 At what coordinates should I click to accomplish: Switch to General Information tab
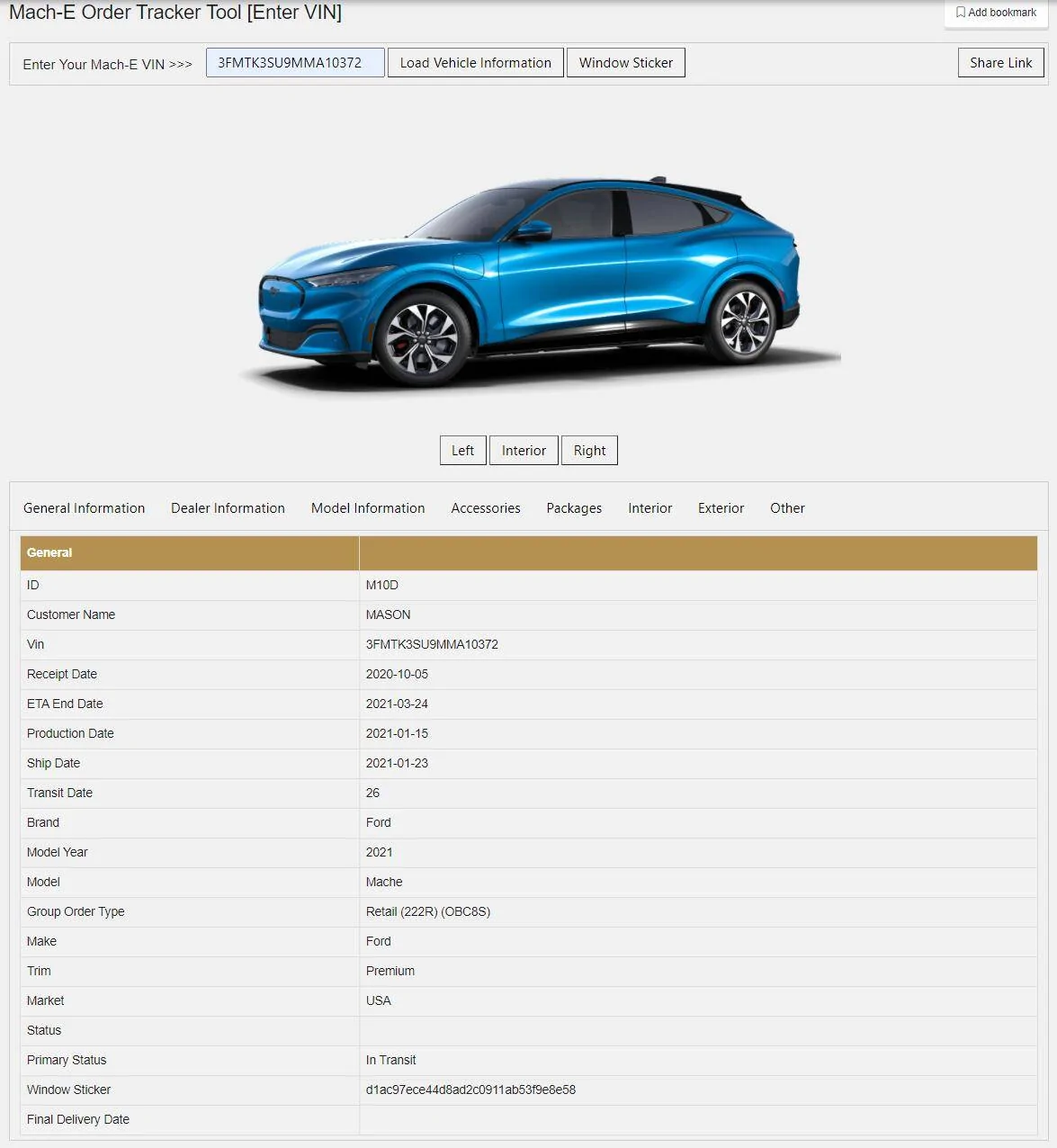point(84,508)
